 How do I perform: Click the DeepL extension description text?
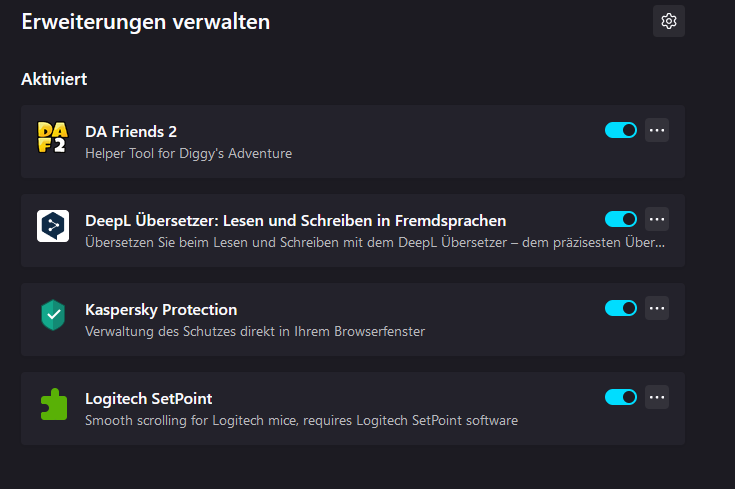click(x=375, y=242)
